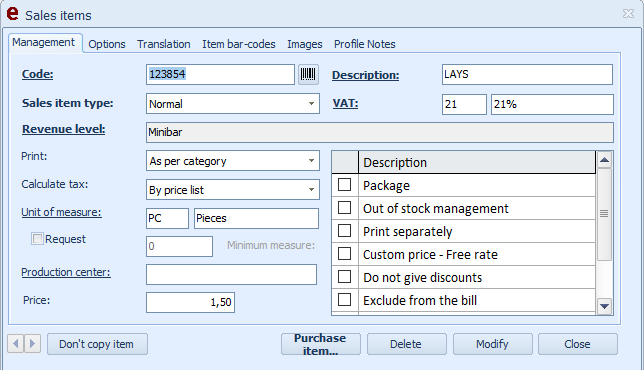Check Exclude from the bill option

344,300
